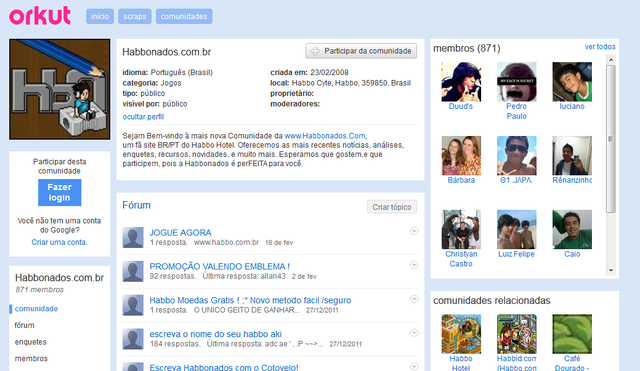Click Bárbara member photo
This screenshot has width=640, height=371.
tap(461, 156)
